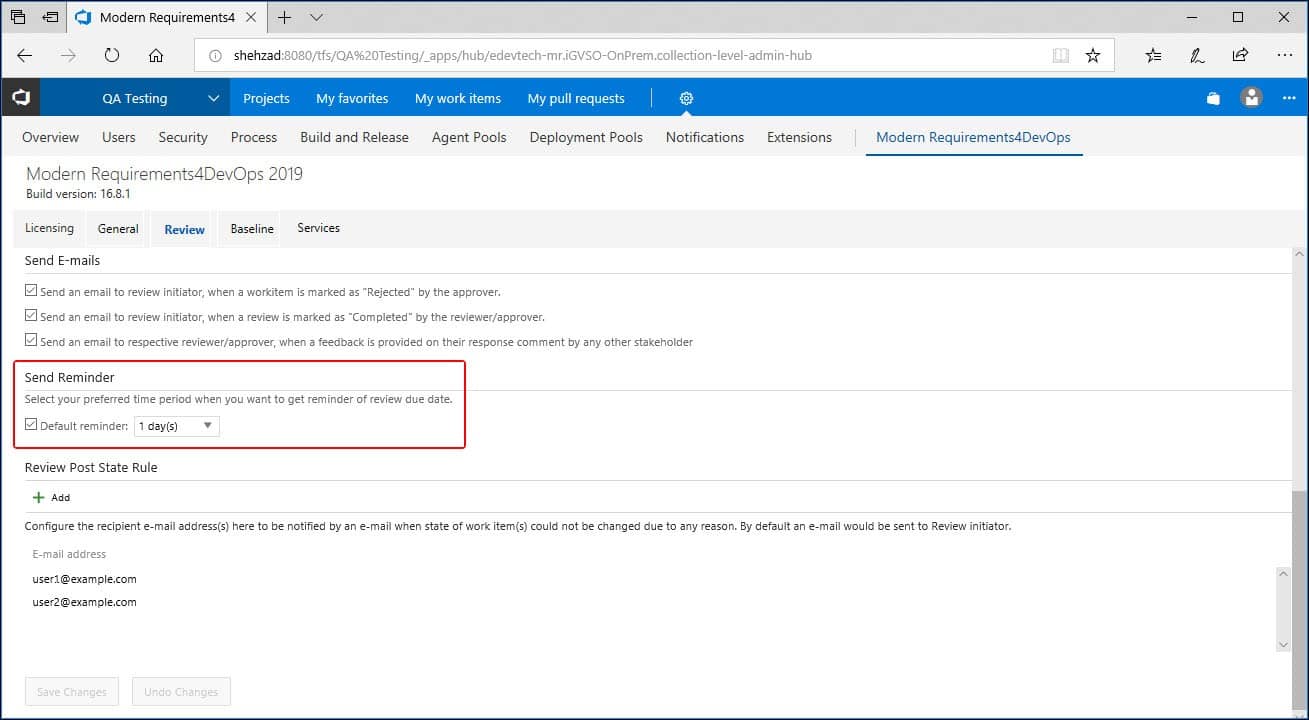This screenshot has height=720, width=1309.
Task: Open the tab list chevron
Action: (316, 17)
